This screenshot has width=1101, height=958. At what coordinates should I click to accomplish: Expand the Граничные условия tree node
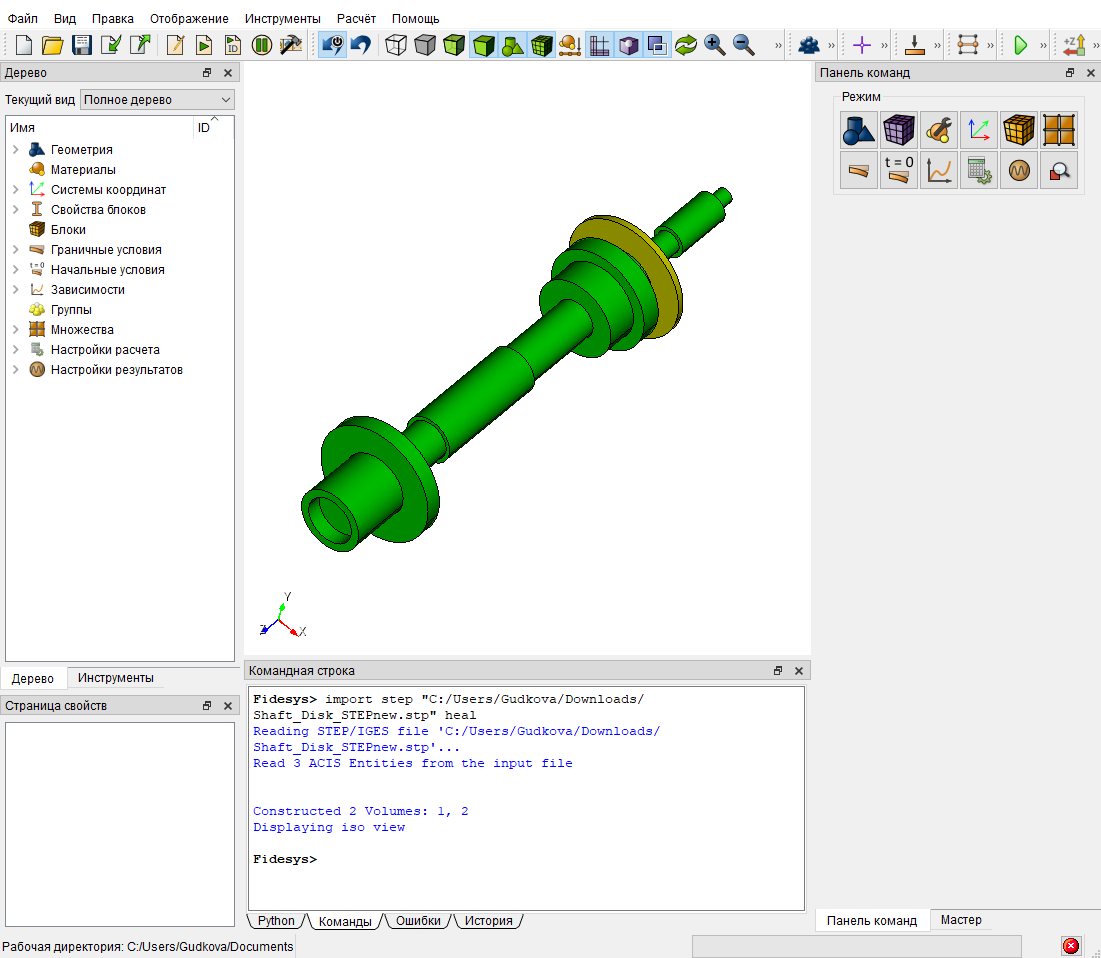[15, 249]
